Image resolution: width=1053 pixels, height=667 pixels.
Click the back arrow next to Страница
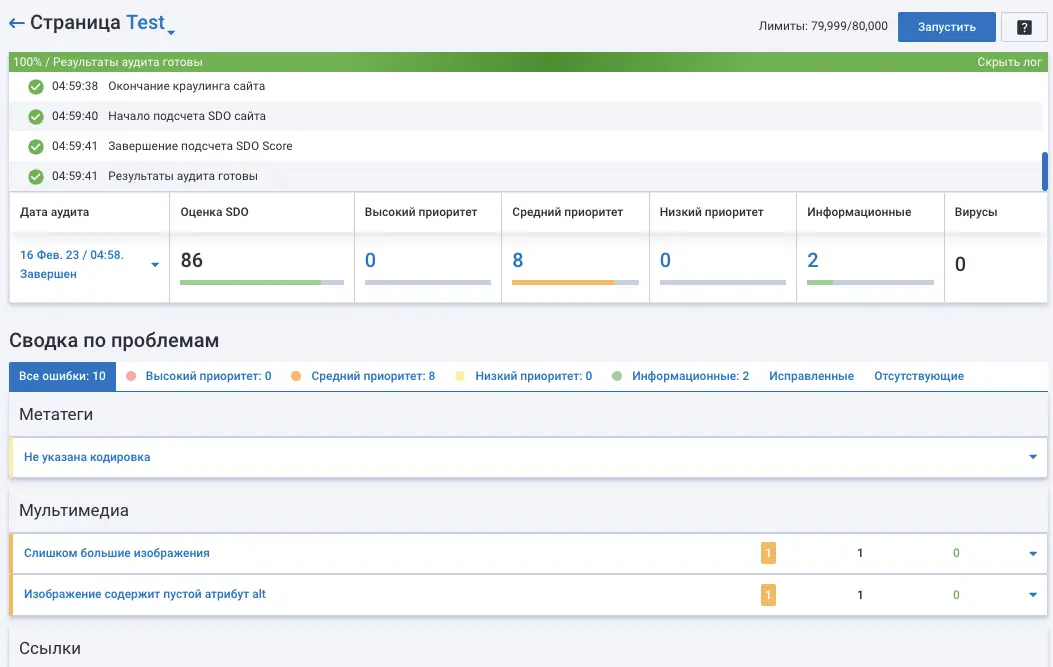16,23
